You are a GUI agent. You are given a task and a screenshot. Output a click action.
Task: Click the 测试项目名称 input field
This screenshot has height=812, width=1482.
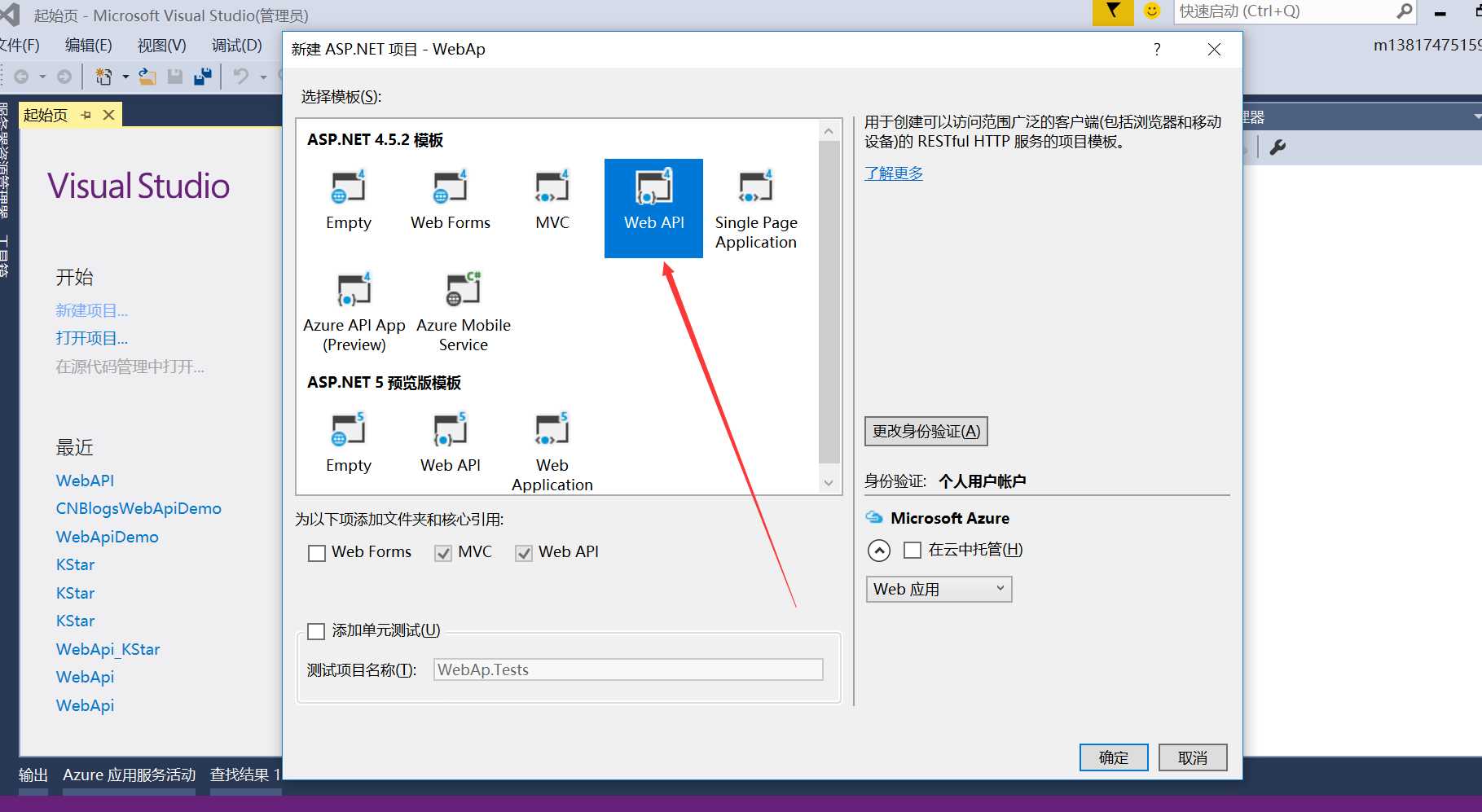(x=628, y=669)
